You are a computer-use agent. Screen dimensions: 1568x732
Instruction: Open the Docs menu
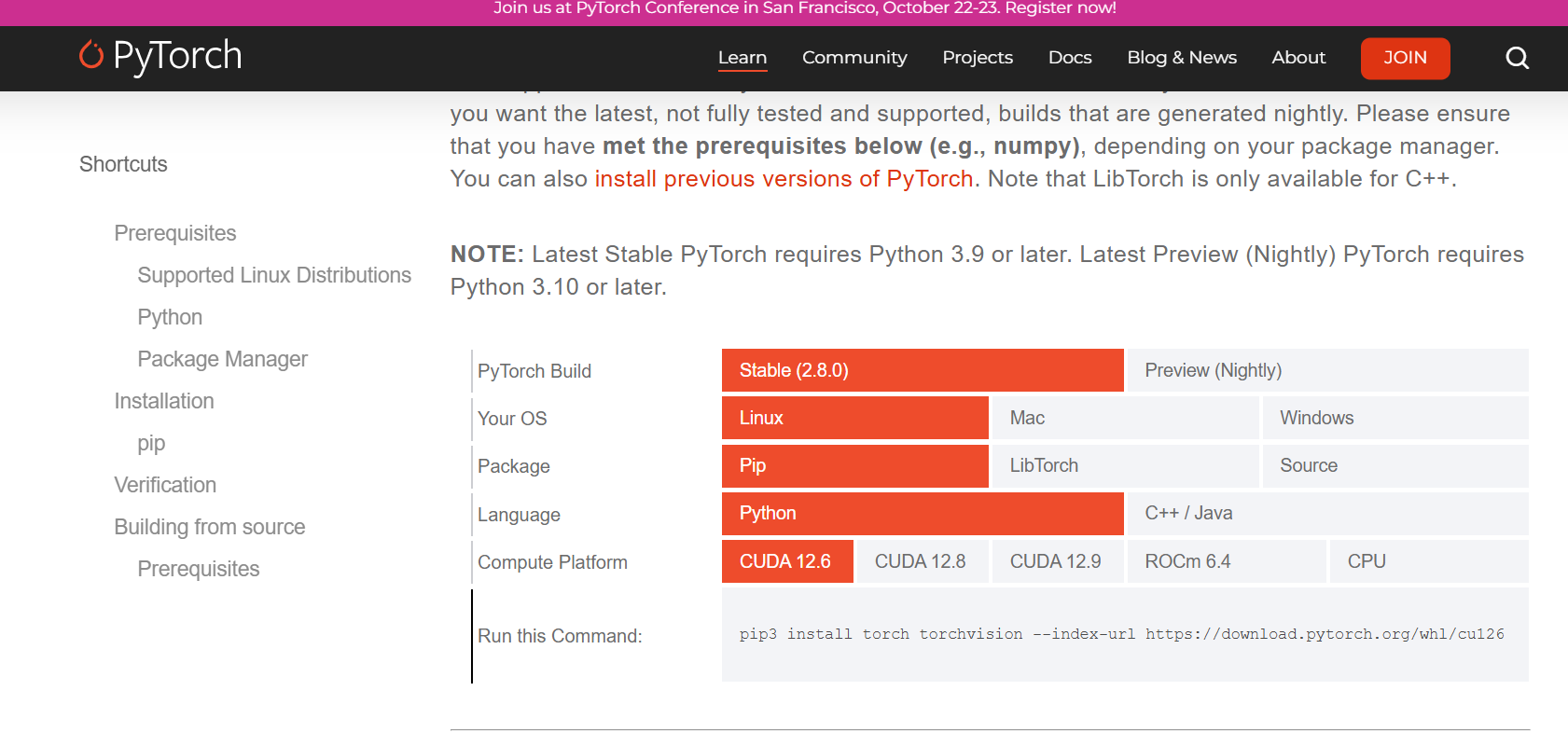1070,58
